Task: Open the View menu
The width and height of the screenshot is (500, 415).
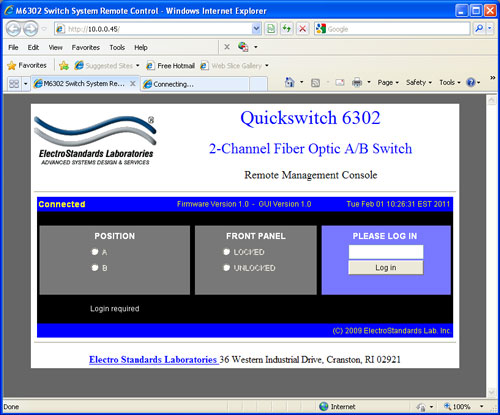Action: [55, 47]
